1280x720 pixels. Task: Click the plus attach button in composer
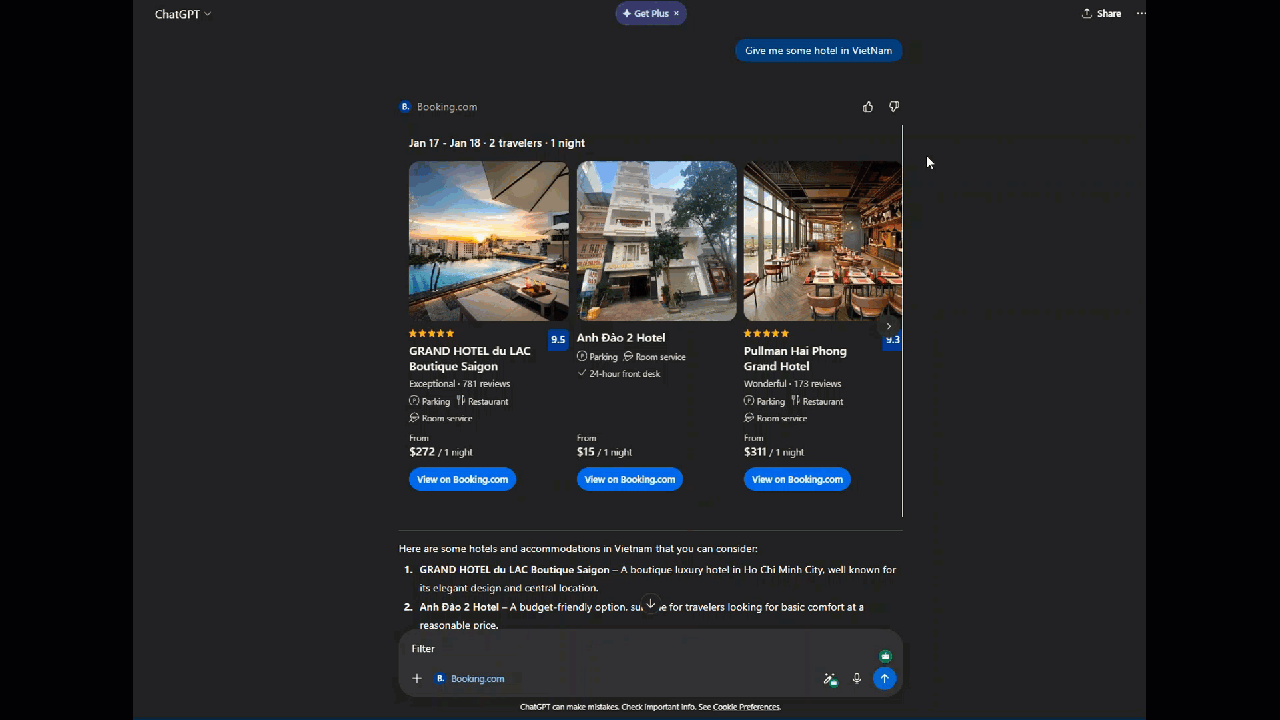[417, 679]
